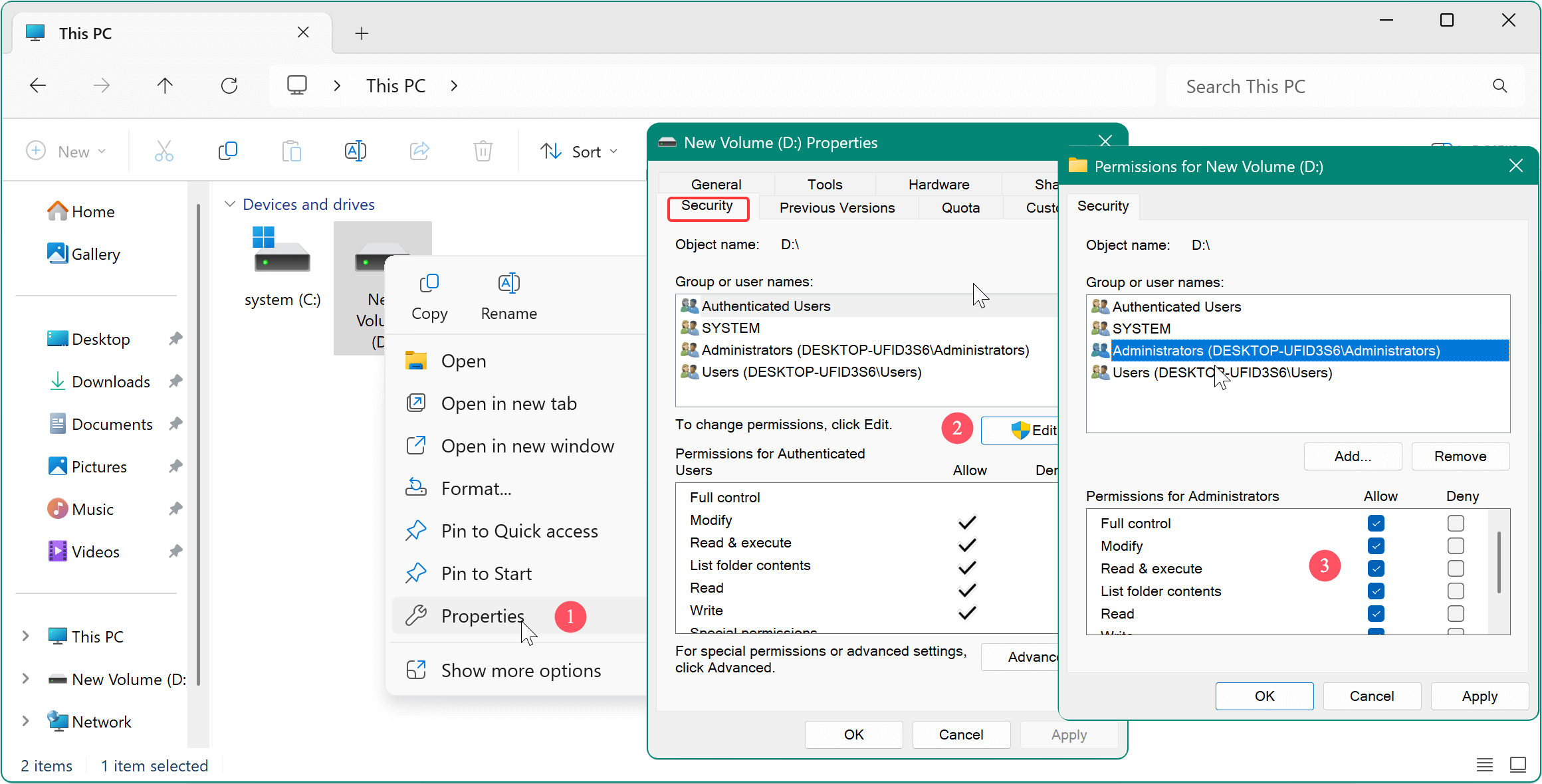Open the Sort dropdown
This screenshot has width=1542, height=784.
(580, 151)
